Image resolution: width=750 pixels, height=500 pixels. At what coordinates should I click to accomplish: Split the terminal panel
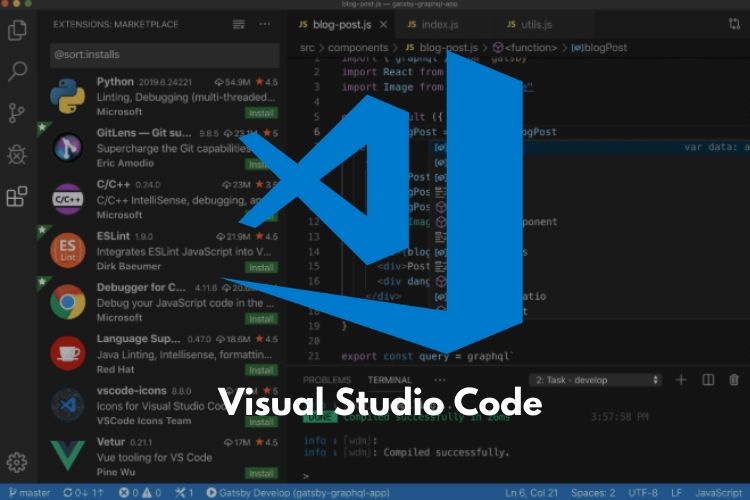coord(708,380)
